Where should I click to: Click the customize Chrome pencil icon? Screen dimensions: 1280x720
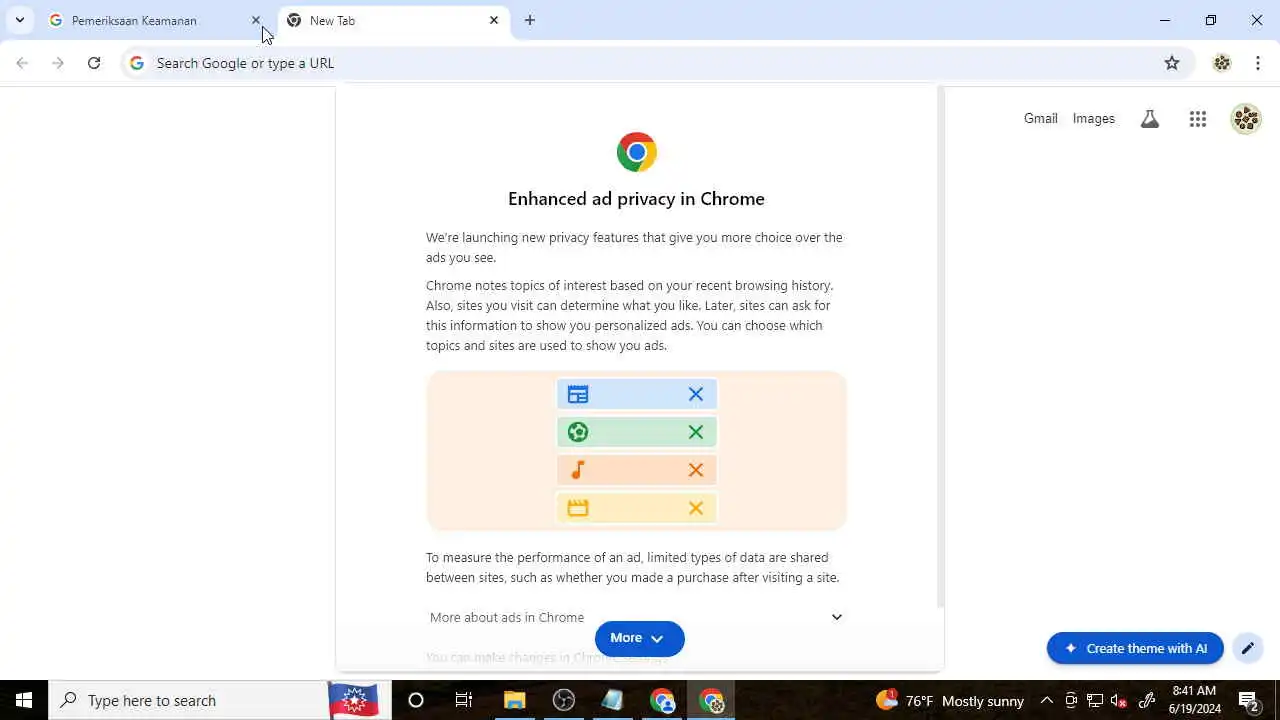1248,648
